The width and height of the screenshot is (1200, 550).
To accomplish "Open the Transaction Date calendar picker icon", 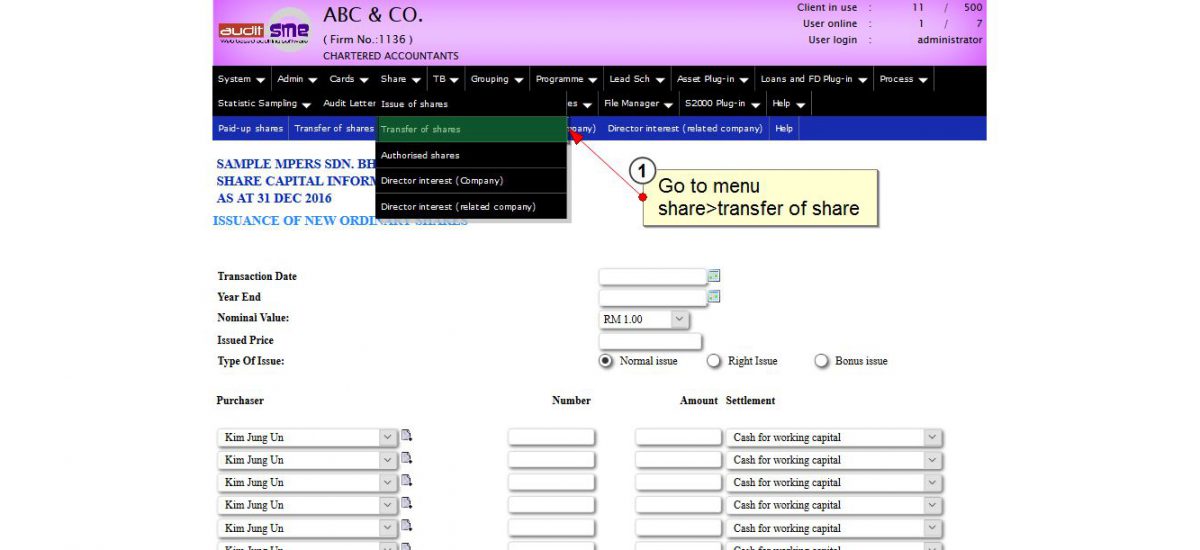I will [714, 276].
